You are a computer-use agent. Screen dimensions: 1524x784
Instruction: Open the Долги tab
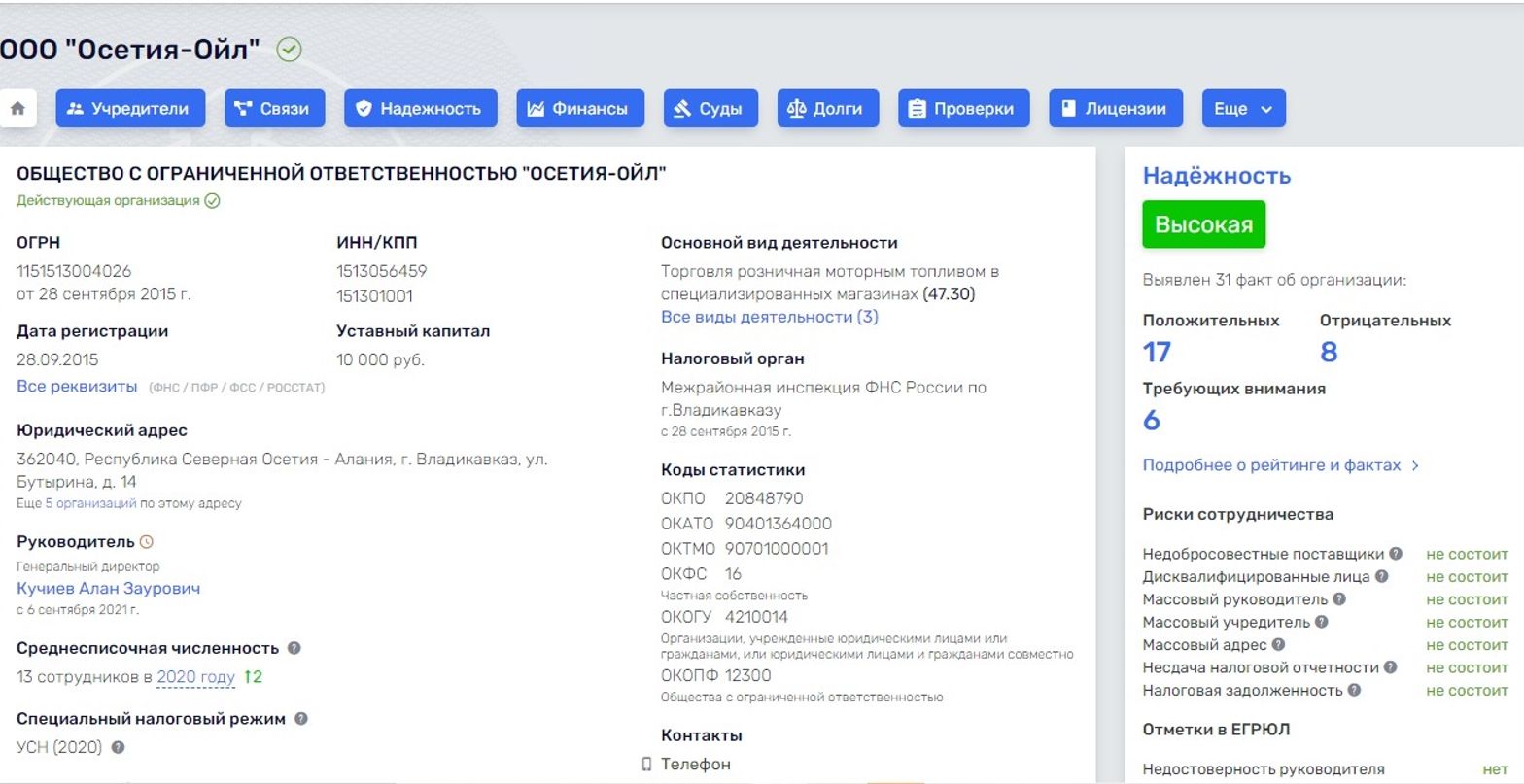click(x=827, y=109)
